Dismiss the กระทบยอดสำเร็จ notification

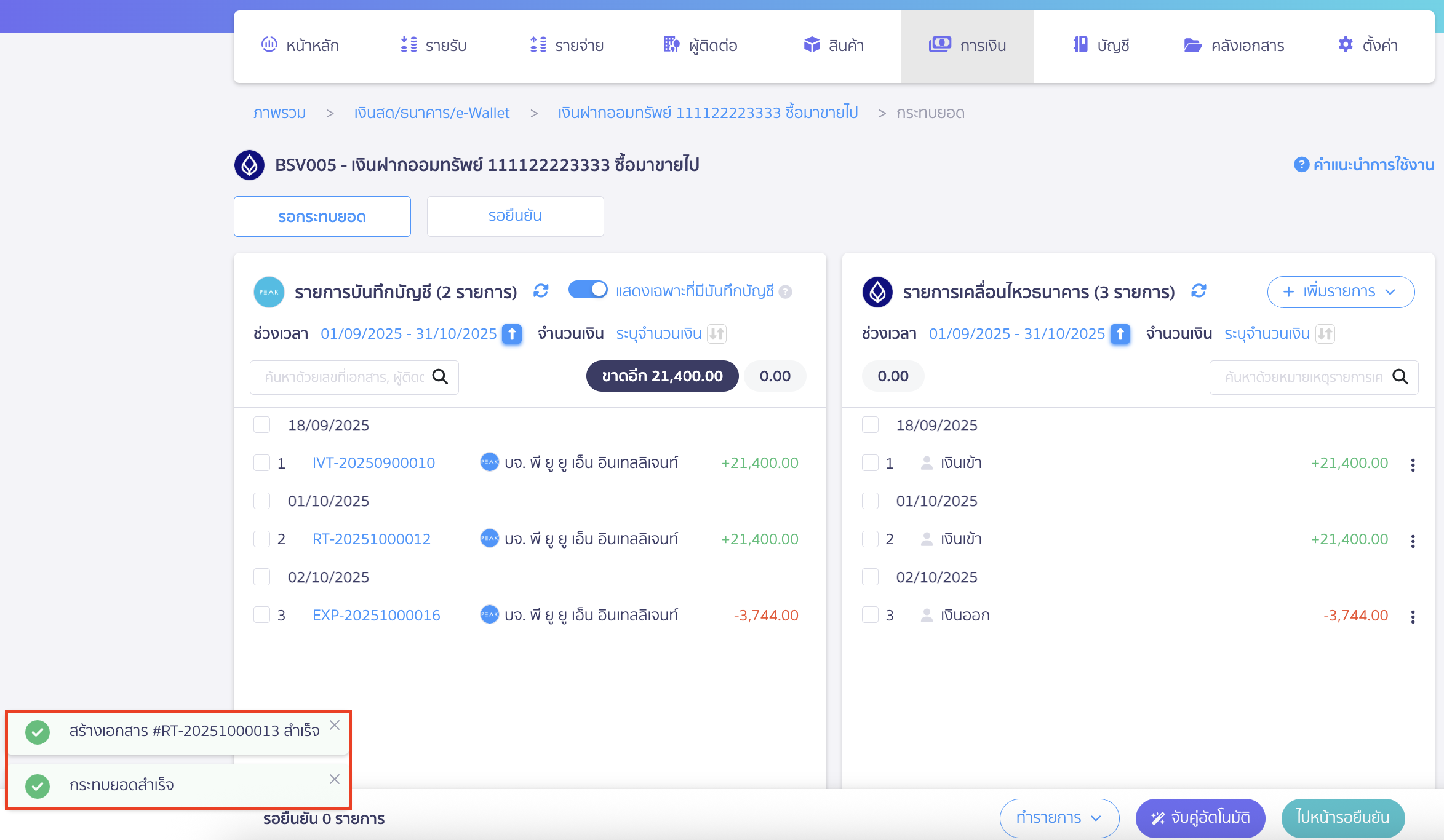click(335, 779)
